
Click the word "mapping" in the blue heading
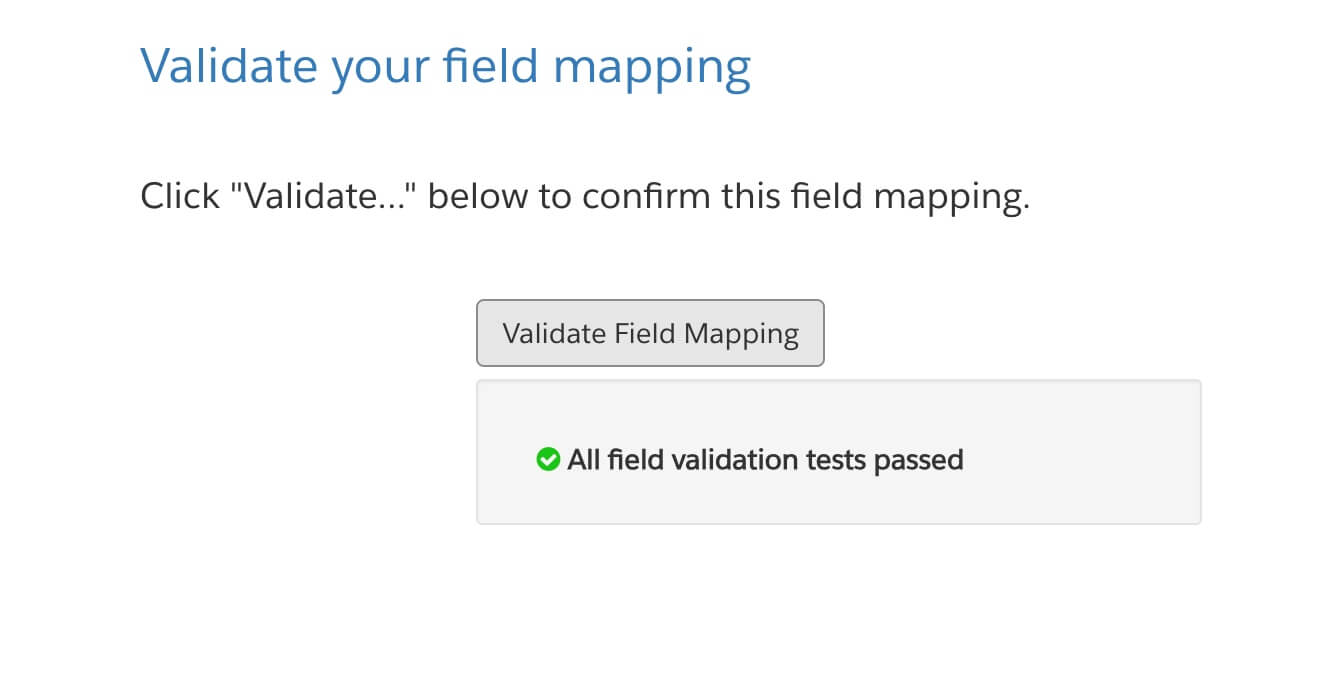[x=652, y=68]
